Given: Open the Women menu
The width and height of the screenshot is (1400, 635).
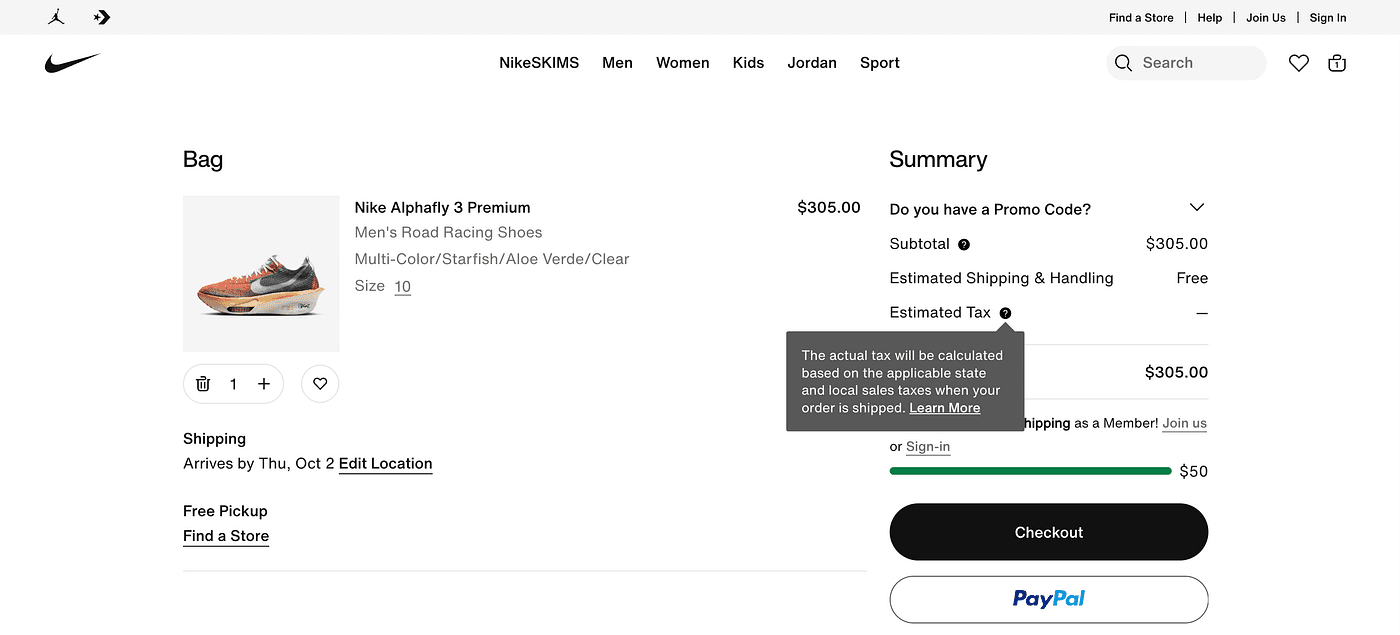Looking at the screenshot, I should (683, 63).
